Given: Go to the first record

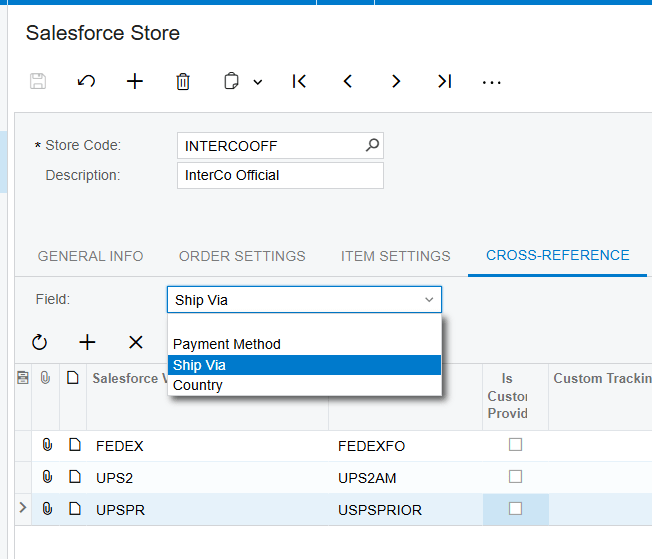Looking at the screenshot, I should click(x=299, y=81).
